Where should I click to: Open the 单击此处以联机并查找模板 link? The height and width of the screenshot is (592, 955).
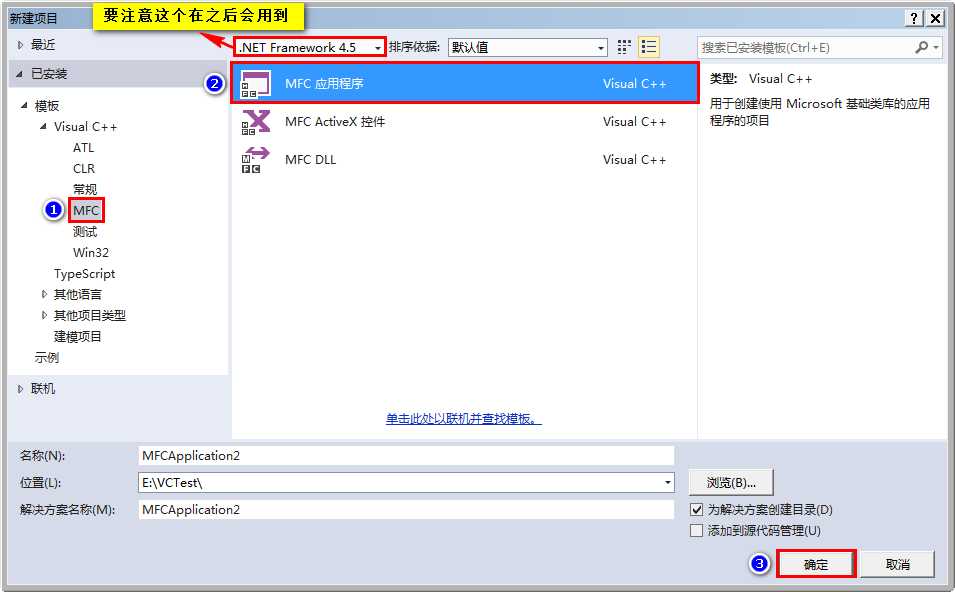pyautogui.click(x=463, y=419)
